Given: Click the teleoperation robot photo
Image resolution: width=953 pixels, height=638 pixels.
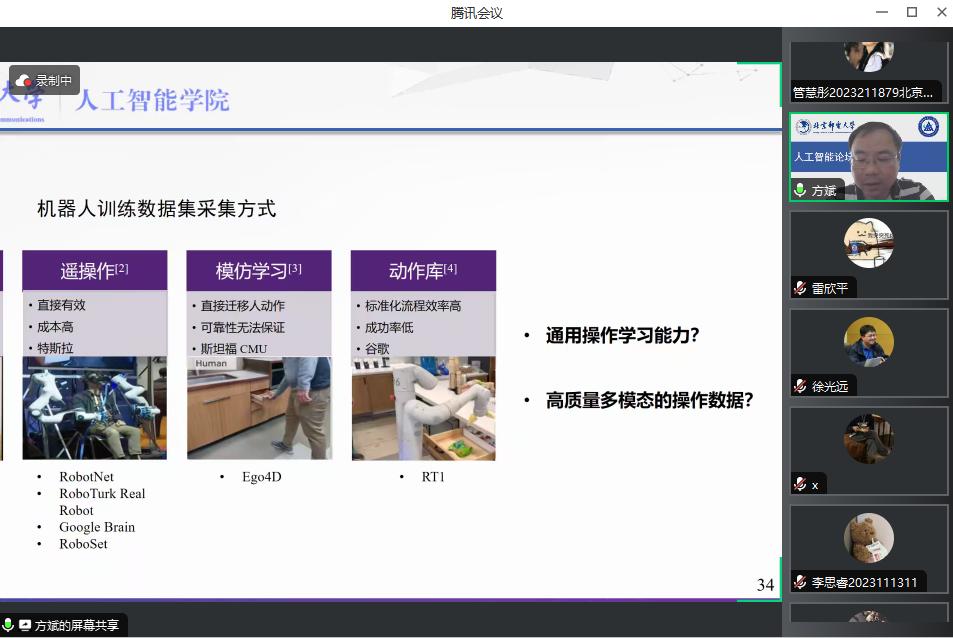Looking at the screenshot, I should (95, 408).
